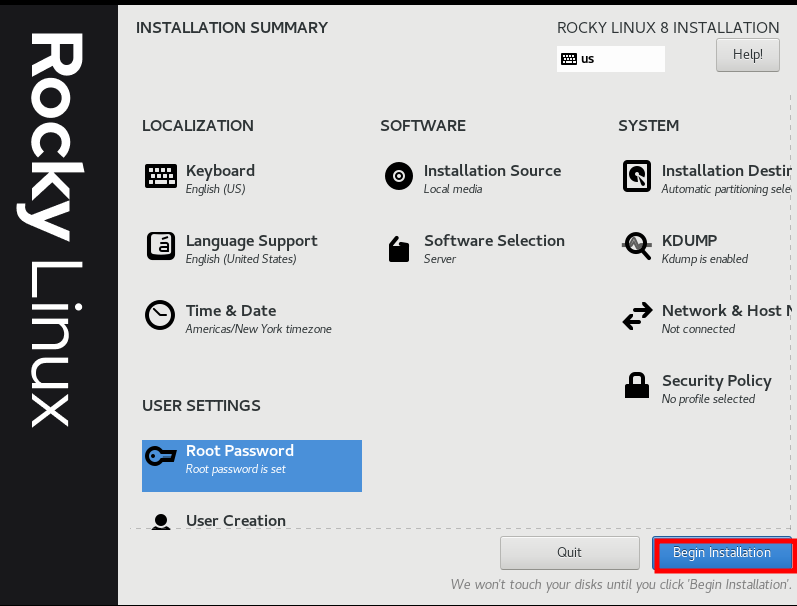Click the keyboard layout icon next to 'us'
This screenshot has height=606, width=797.
click(x=569, y=59)
